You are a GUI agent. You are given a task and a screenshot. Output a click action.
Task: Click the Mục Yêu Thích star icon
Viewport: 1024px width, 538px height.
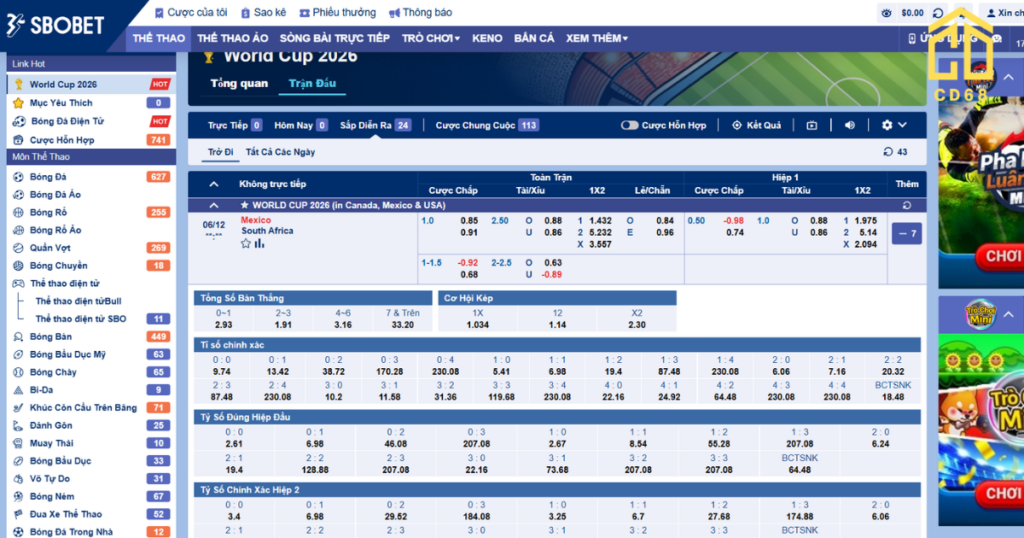pyautogui.click(x=18, y=103)
